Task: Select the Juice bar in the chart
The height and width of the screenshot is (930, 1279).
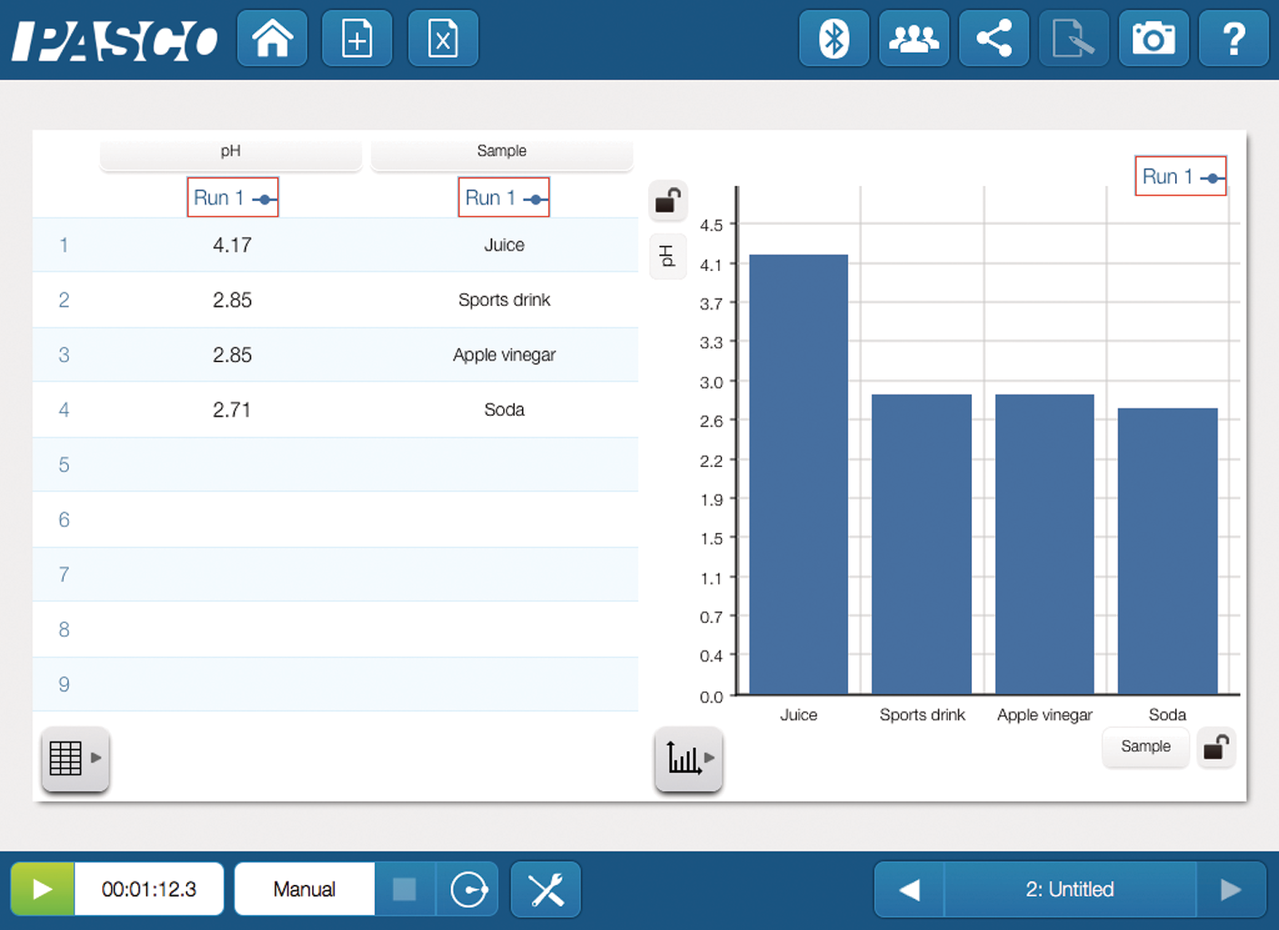Action: pyautogui.click(x=798, y=474)
